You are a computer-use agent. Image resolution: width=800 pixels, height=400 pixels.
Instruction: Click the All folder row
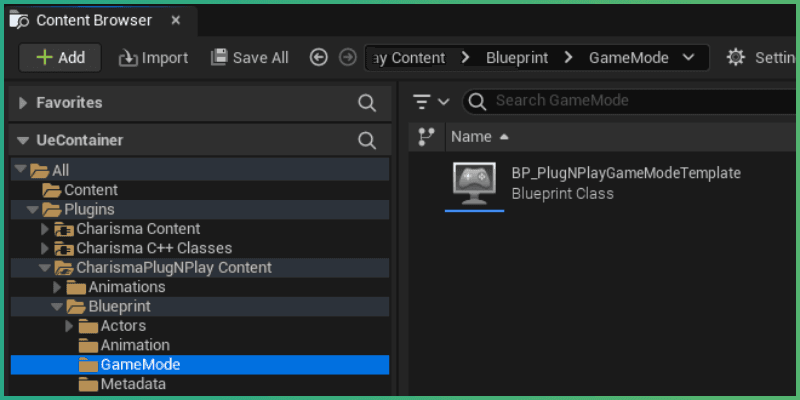(200, 169)
